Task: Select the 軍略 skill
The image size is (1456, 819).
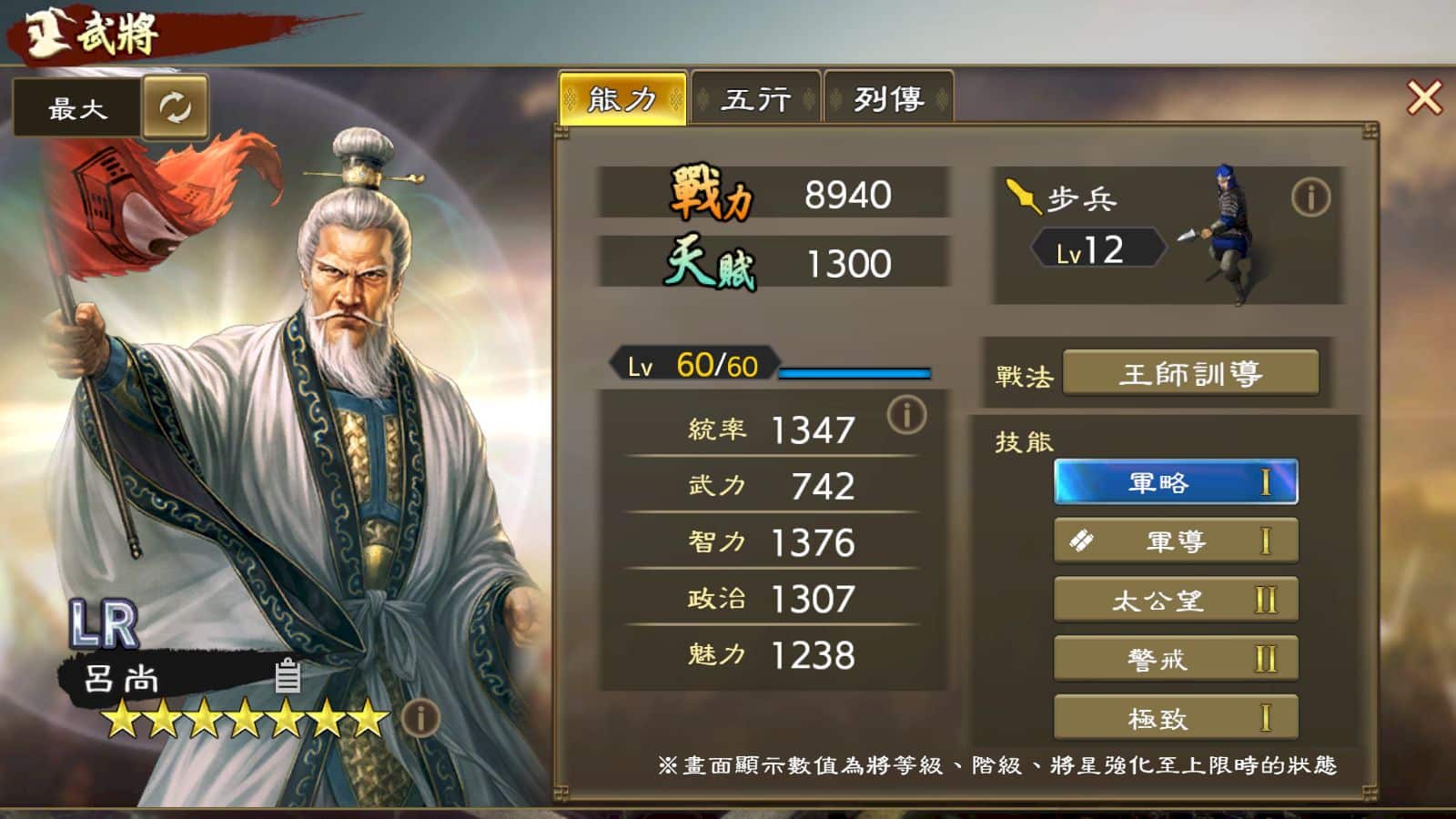Action: pyautogui.click(x=1176, y=482)
